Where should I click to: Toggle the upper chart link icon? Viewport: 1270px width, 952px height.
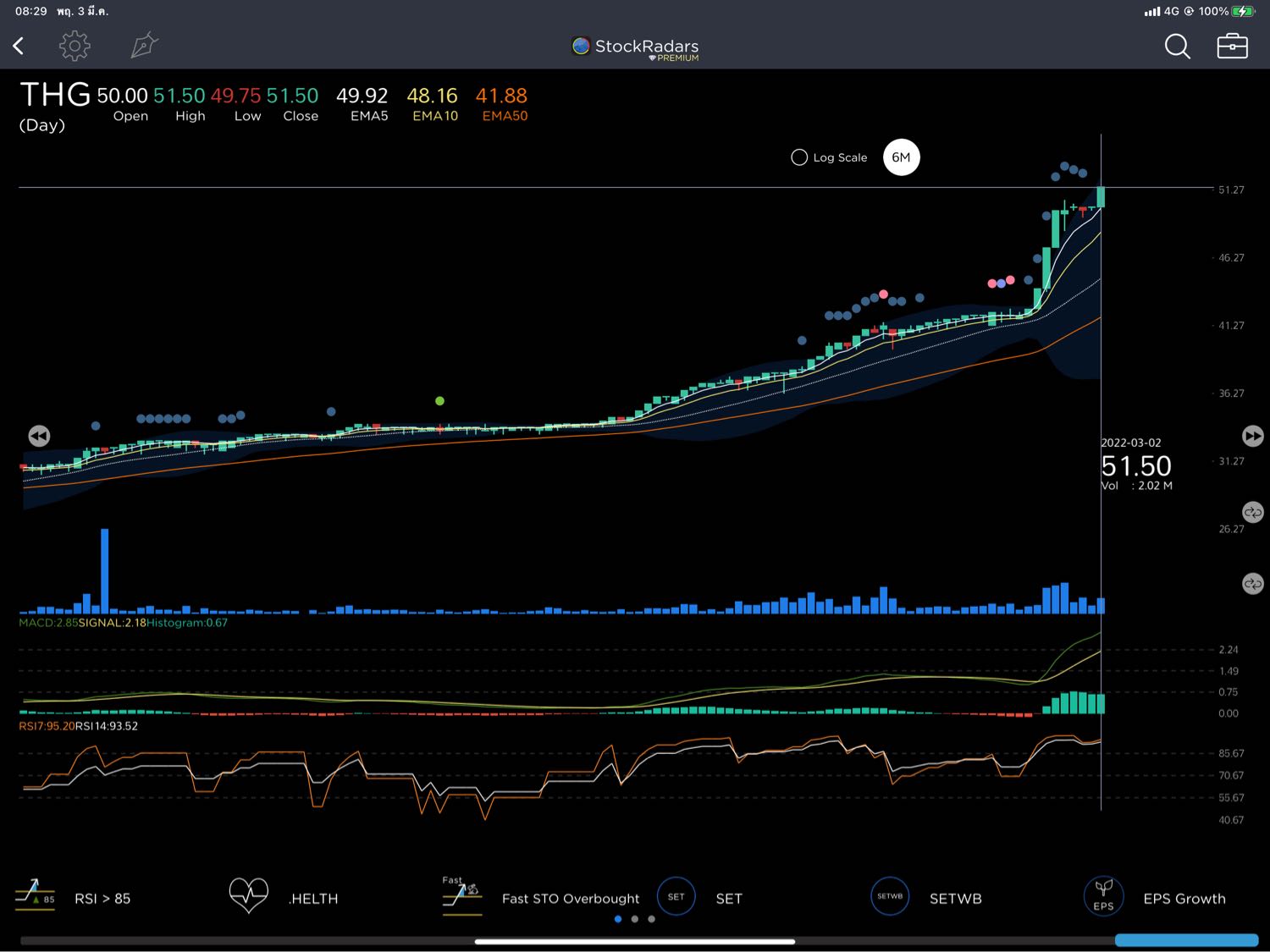1252,513
